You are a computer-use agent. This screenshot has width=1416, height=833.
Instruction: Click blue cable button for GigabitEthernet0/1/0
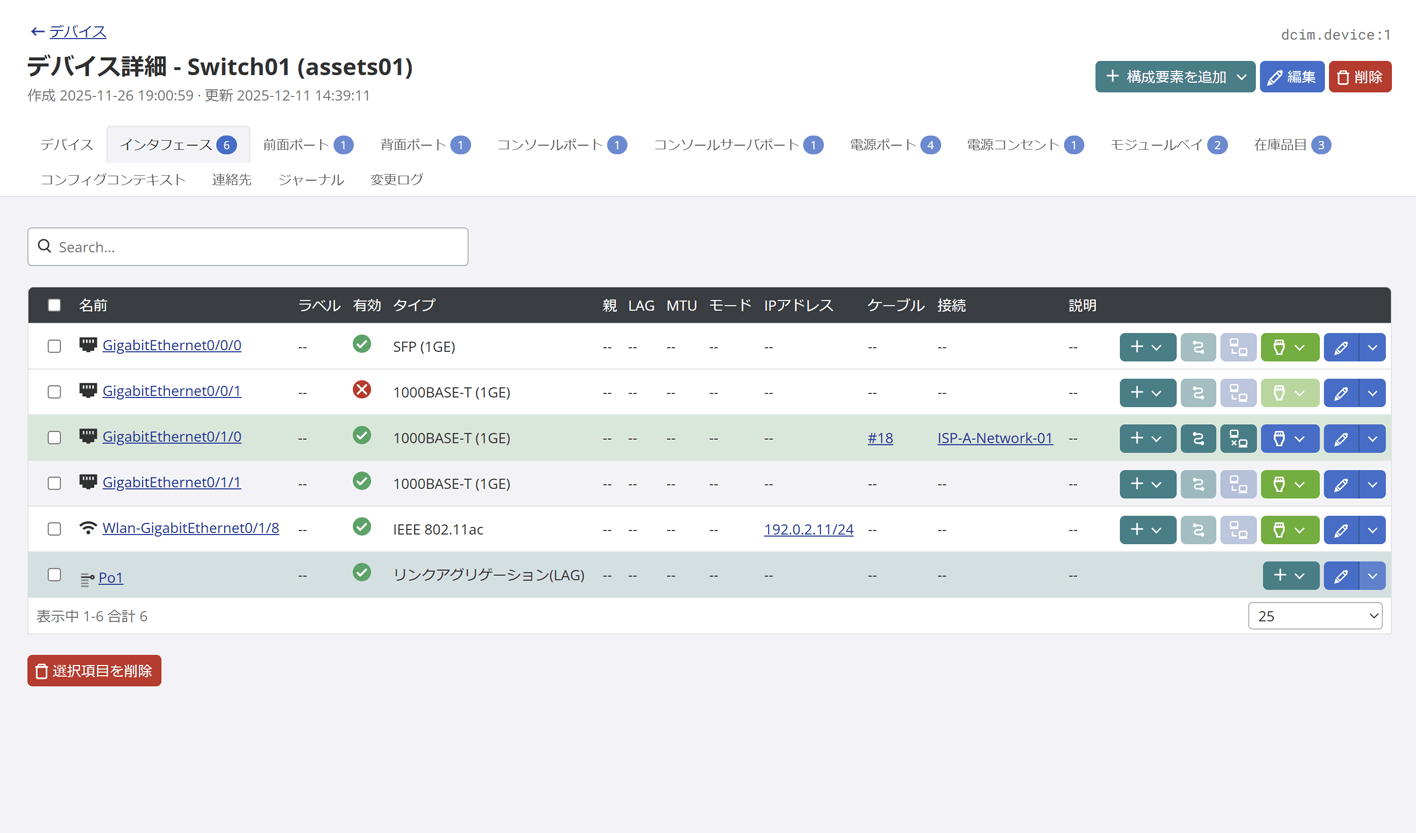pos(1289,438)
